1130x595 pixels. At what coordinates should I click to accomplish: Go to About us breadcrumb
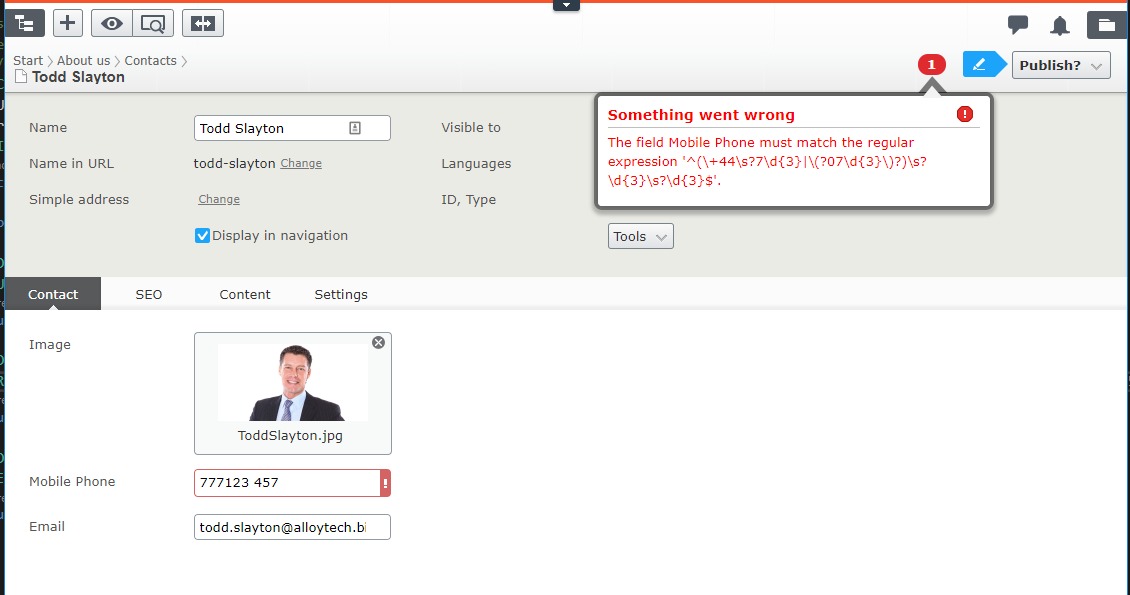point(83,61)
